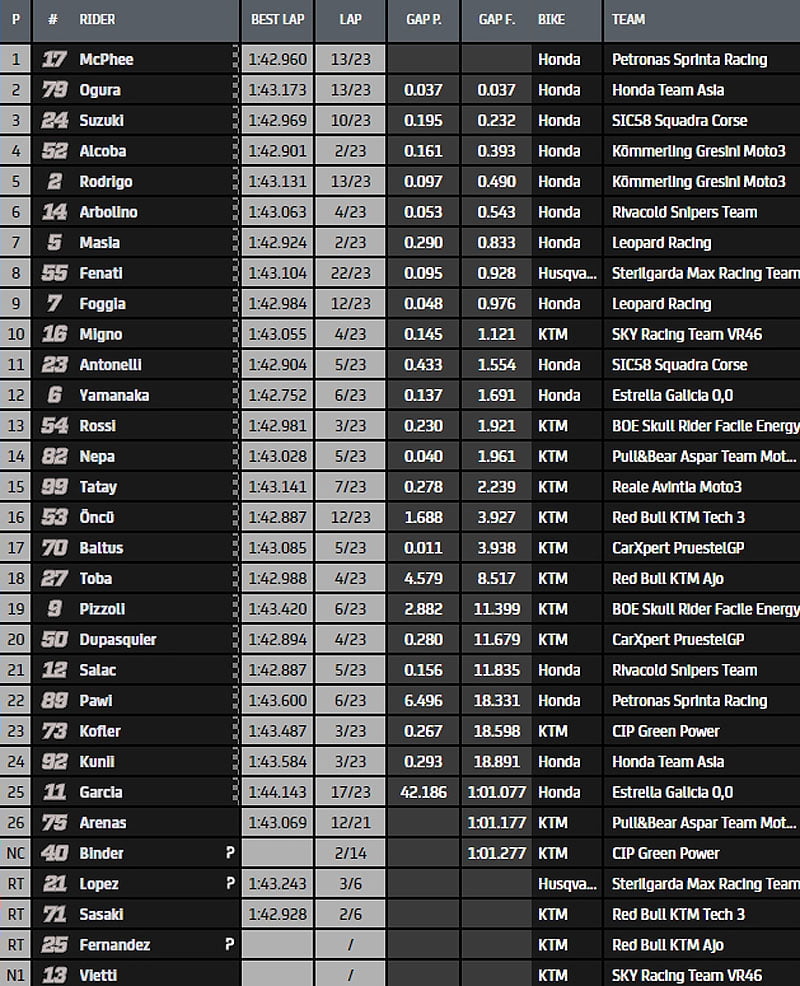Click the BIKE column header
This screenshot has width=800, height=986.
tap(550, 19)
